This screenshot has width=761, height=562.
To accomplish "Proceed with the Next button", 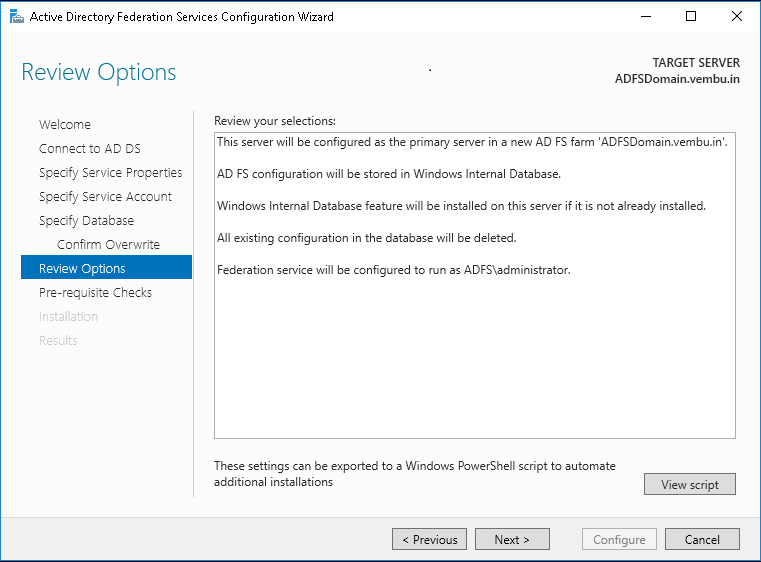I will coord(512,539).
